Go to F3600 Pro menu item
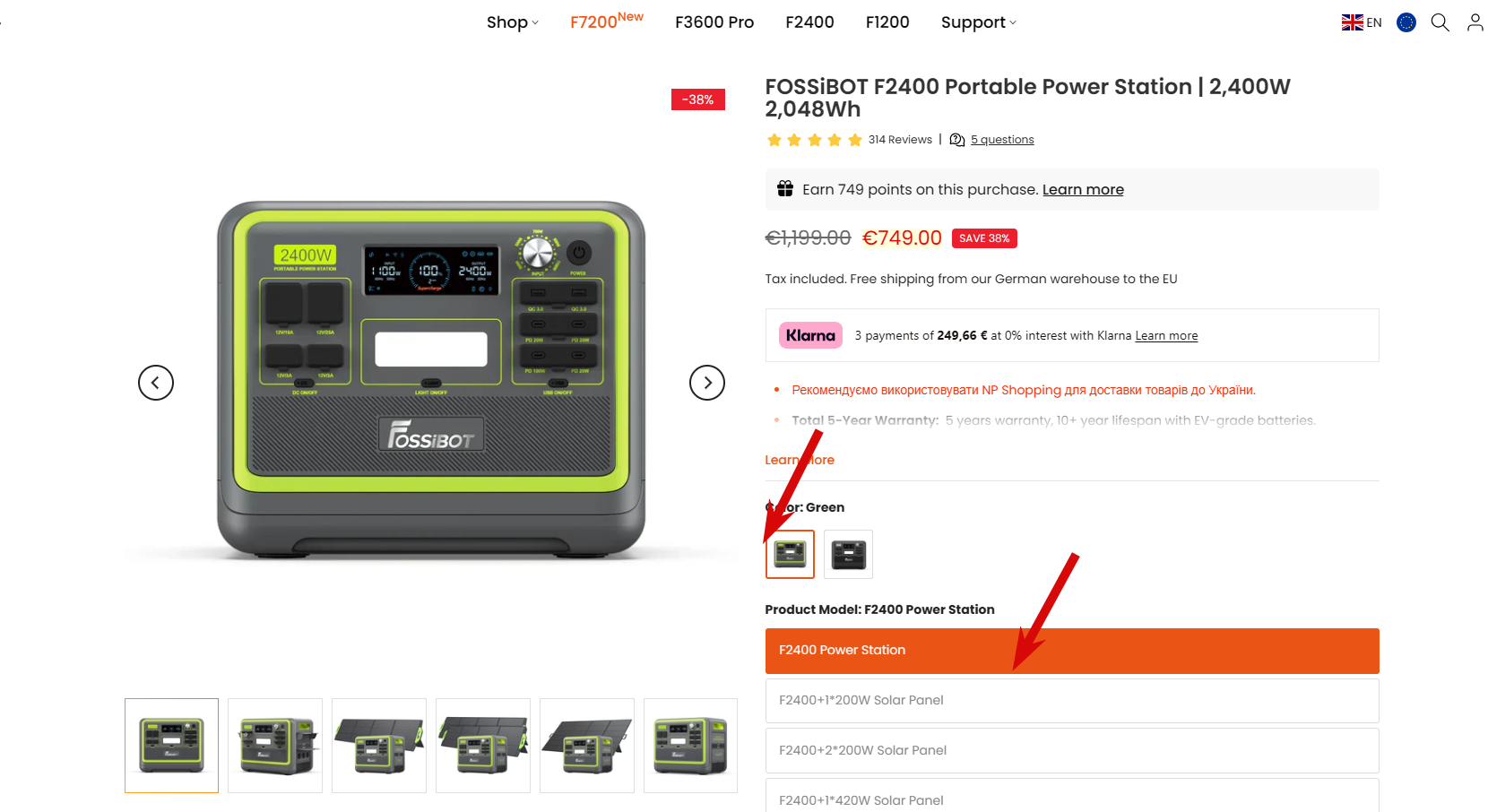 pos(714,22)
